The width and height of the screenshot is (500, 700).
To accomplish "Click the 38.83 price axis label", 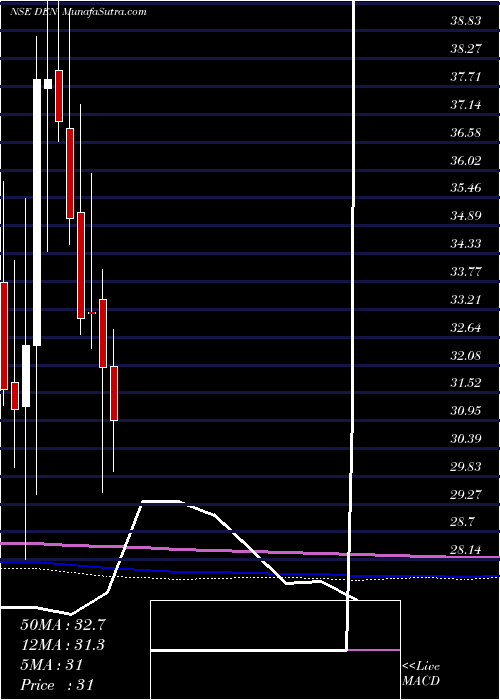I will tap(466, 21).
